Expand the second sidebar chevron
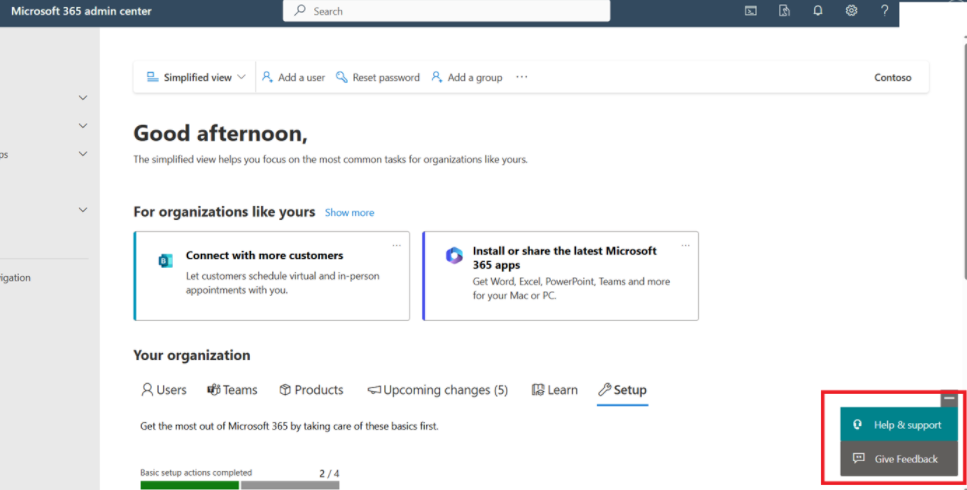 click(83, 126)
